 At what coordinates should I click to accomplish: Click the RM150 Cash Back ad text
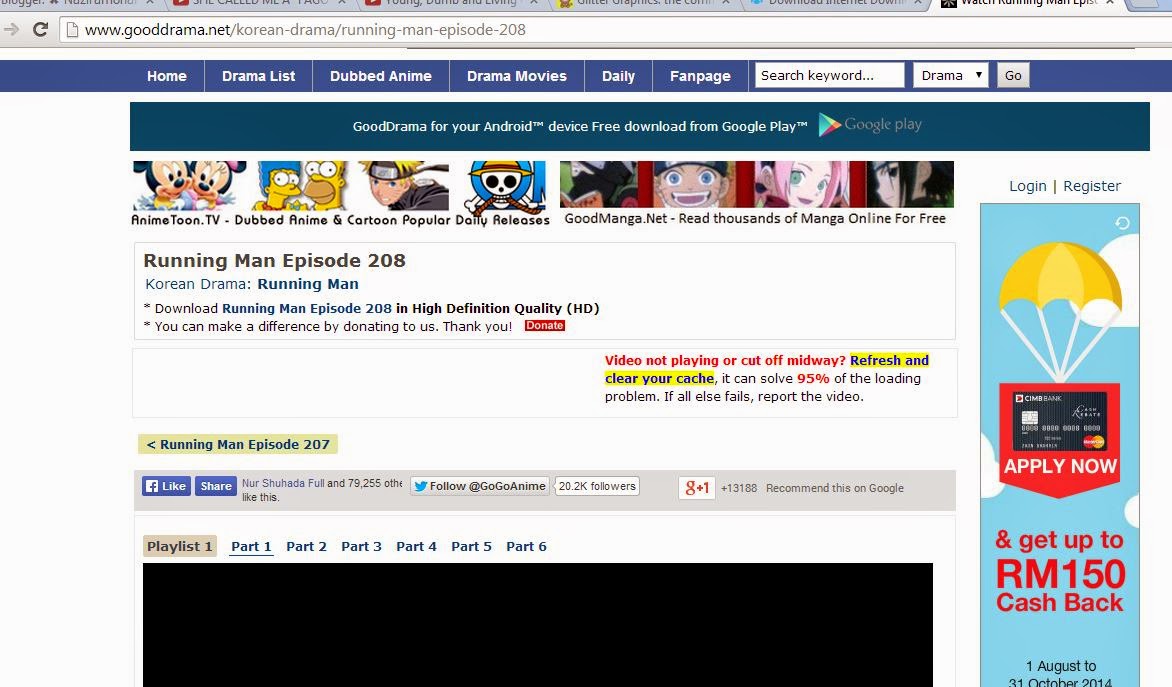[x=1060, y=588]
